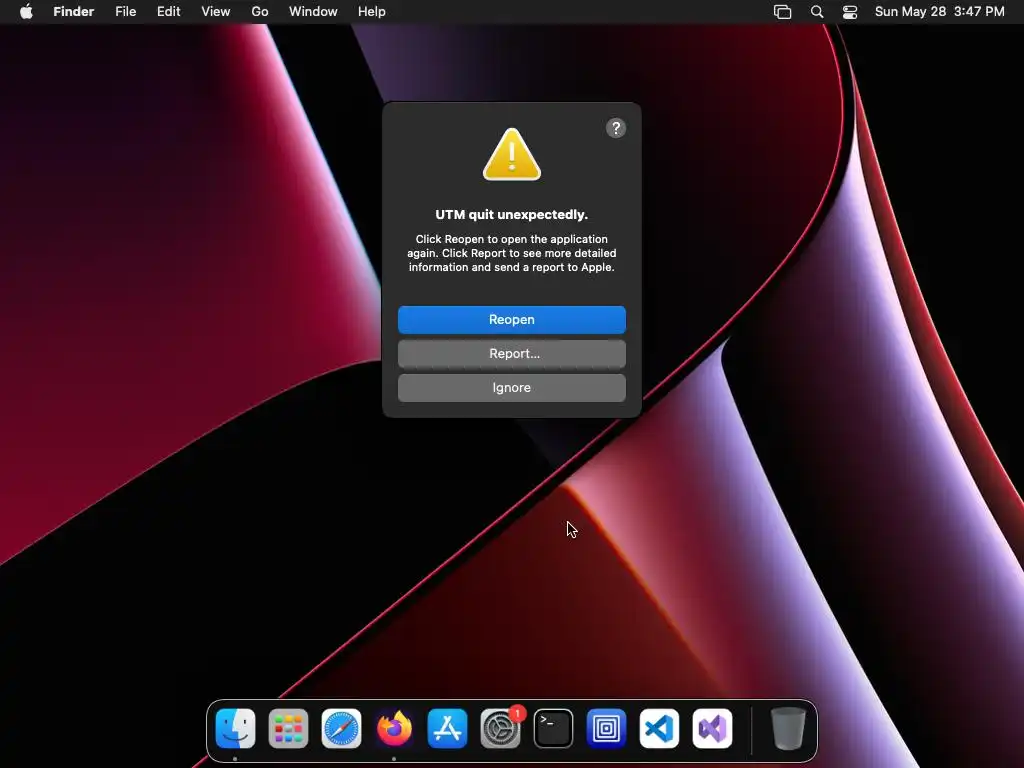Screen dimensions: 1024x768
Task: Click the Report... button
Action: (511, 353)
